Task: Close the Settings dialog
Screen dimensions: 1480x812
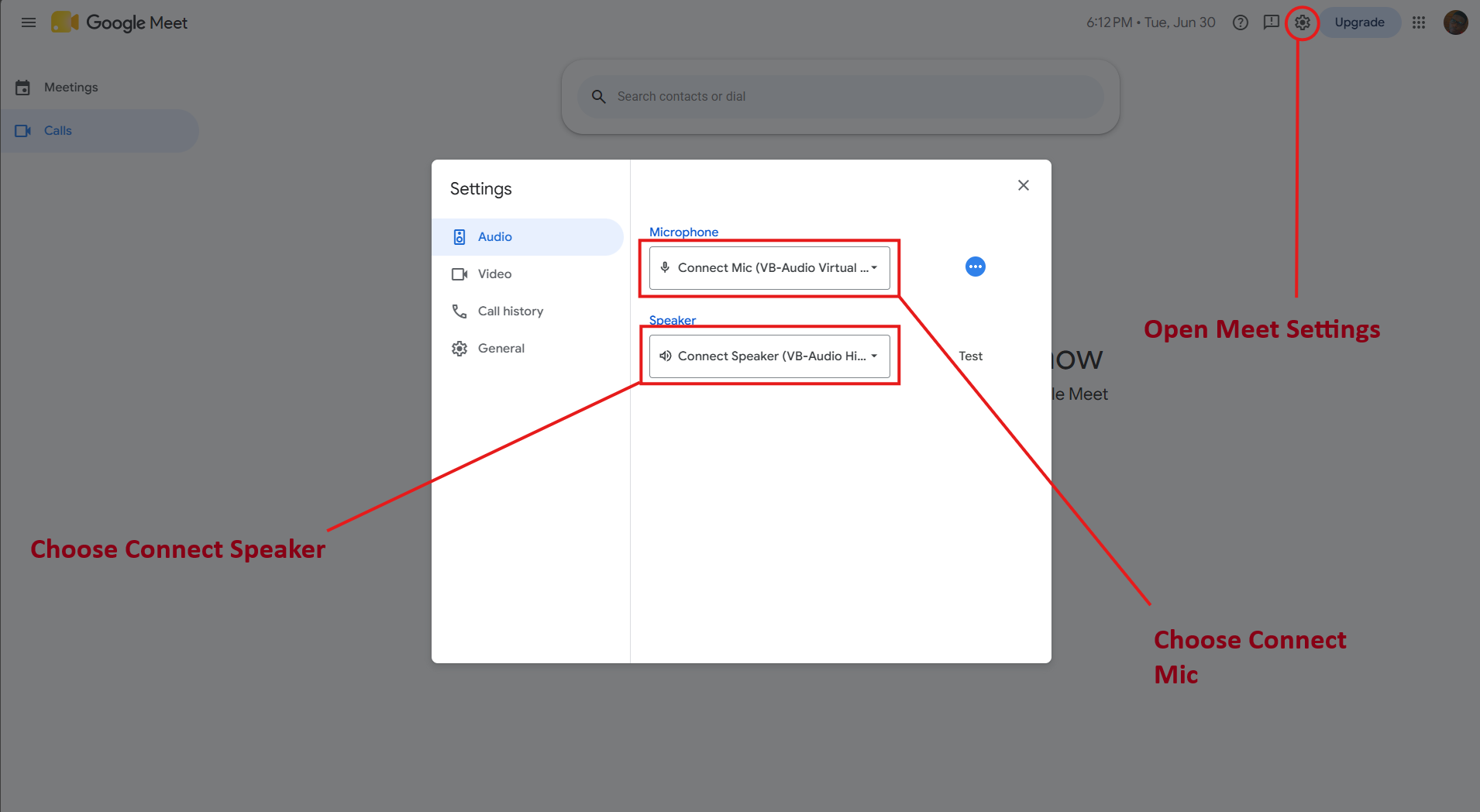Action: 1024,185
